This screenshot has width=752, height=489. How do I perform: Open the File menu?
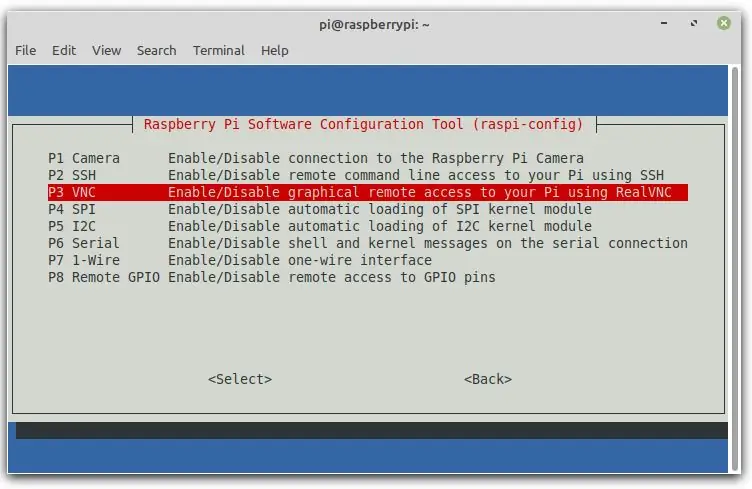pyautogui.click(x=25, y=50)
